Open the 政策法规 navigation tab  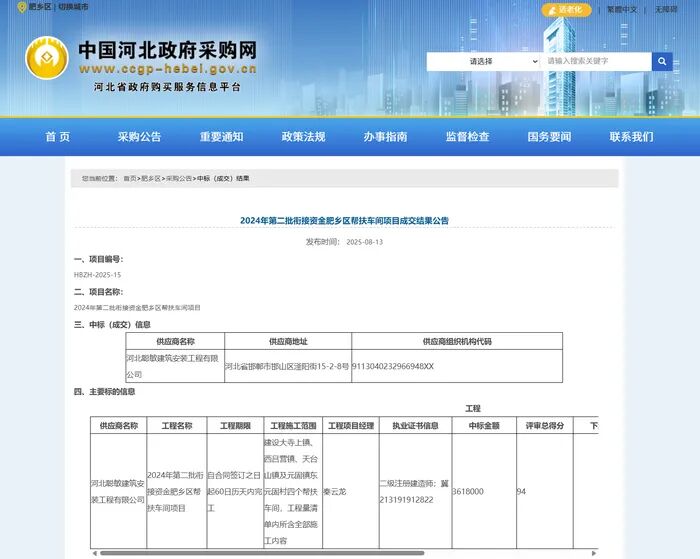pos(303,137)
